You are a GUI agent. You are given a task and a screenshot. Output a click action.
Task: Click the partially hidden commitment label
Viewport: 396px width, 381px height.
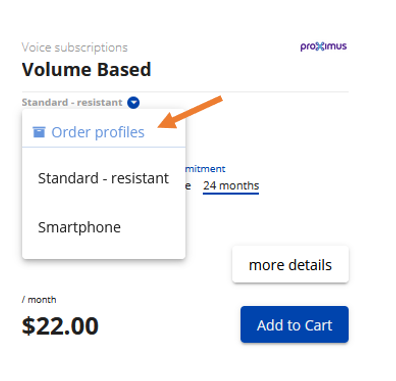[x=205, y=169]
